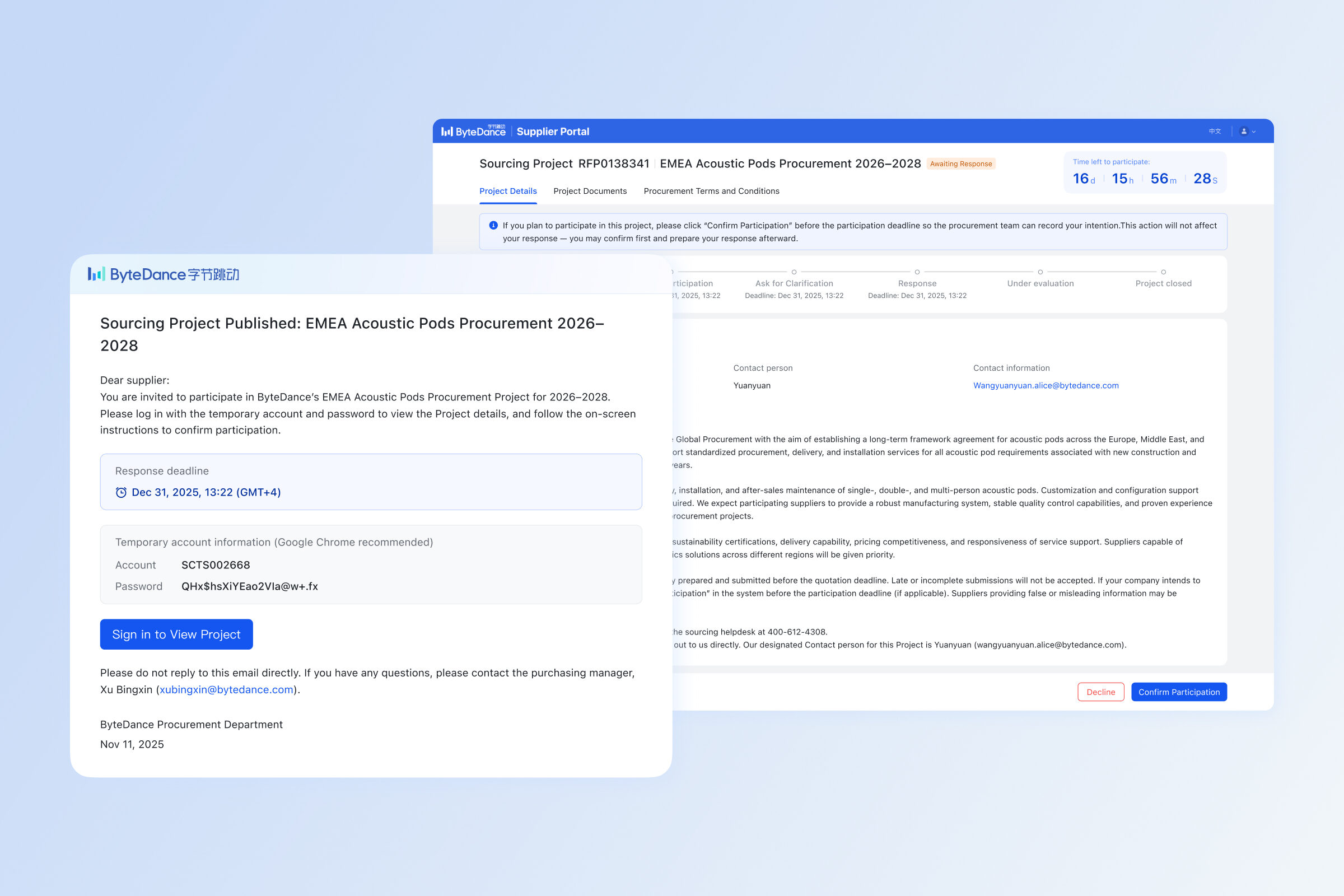Click the ByteDance logo atop the invitation email

pos(164,274)
